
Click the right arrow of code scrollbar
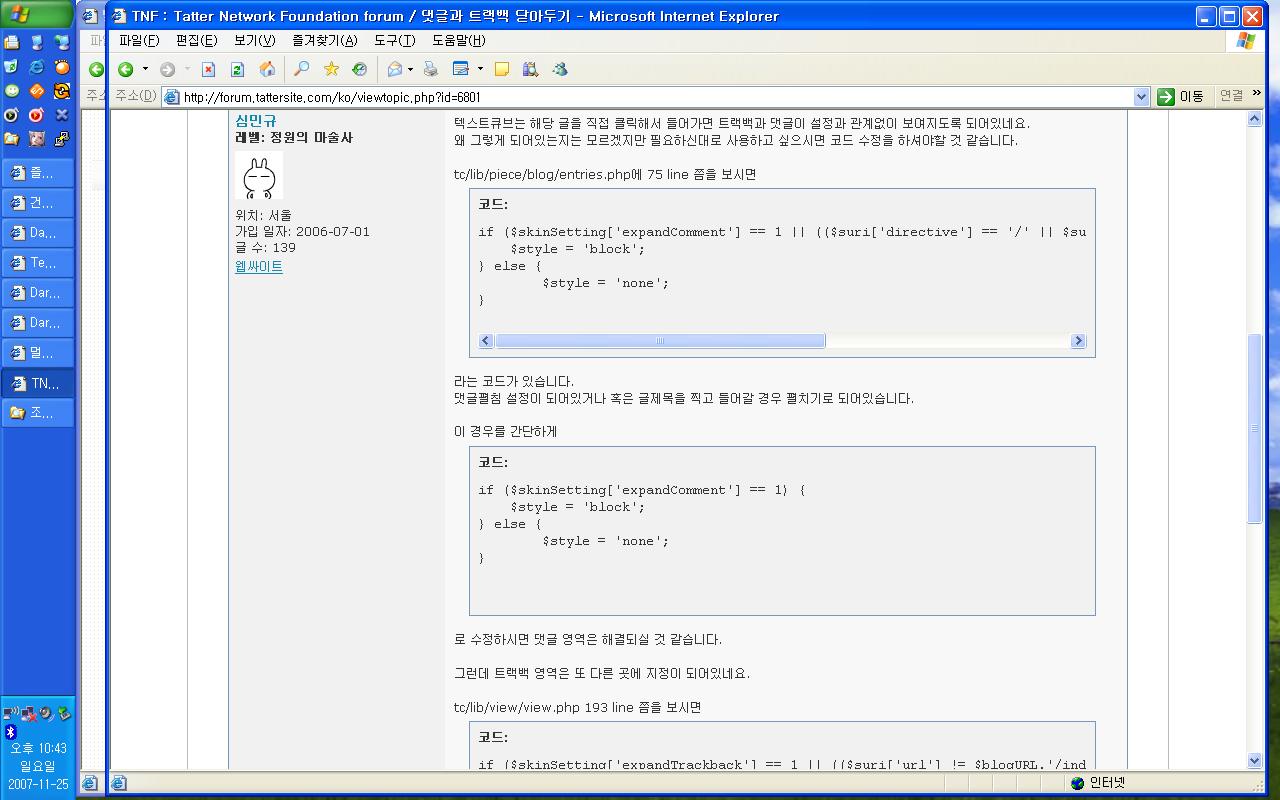[x=1078, y=341]
